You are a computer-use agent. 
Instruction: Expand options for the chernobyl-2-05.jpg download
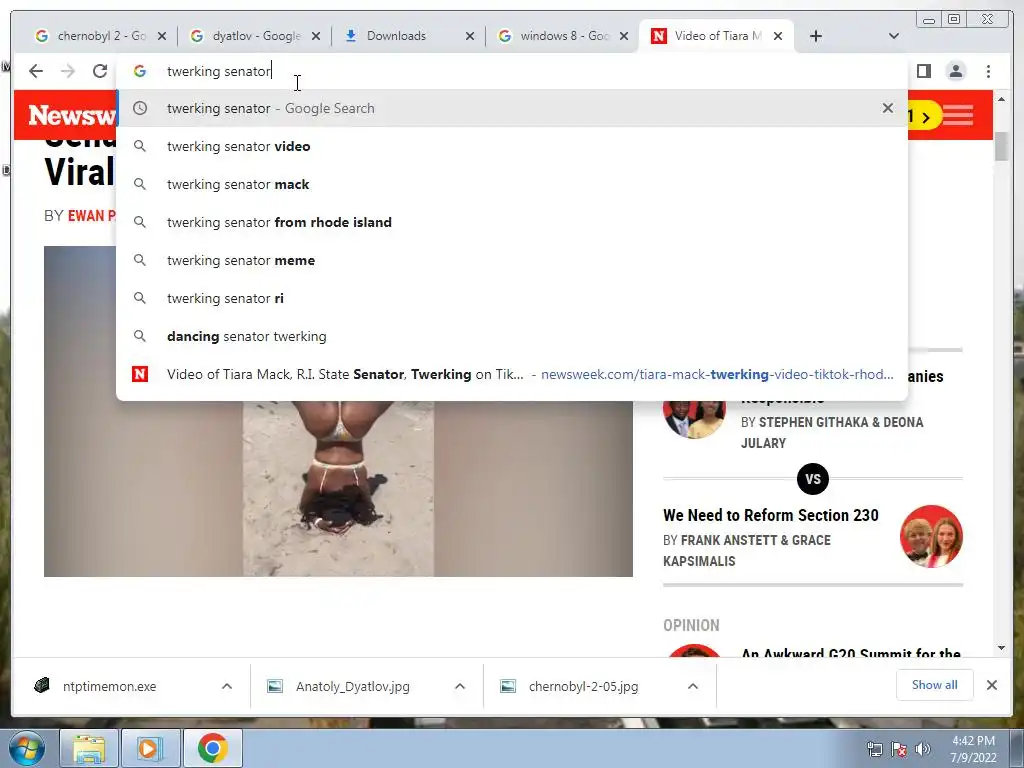[693, 686]
